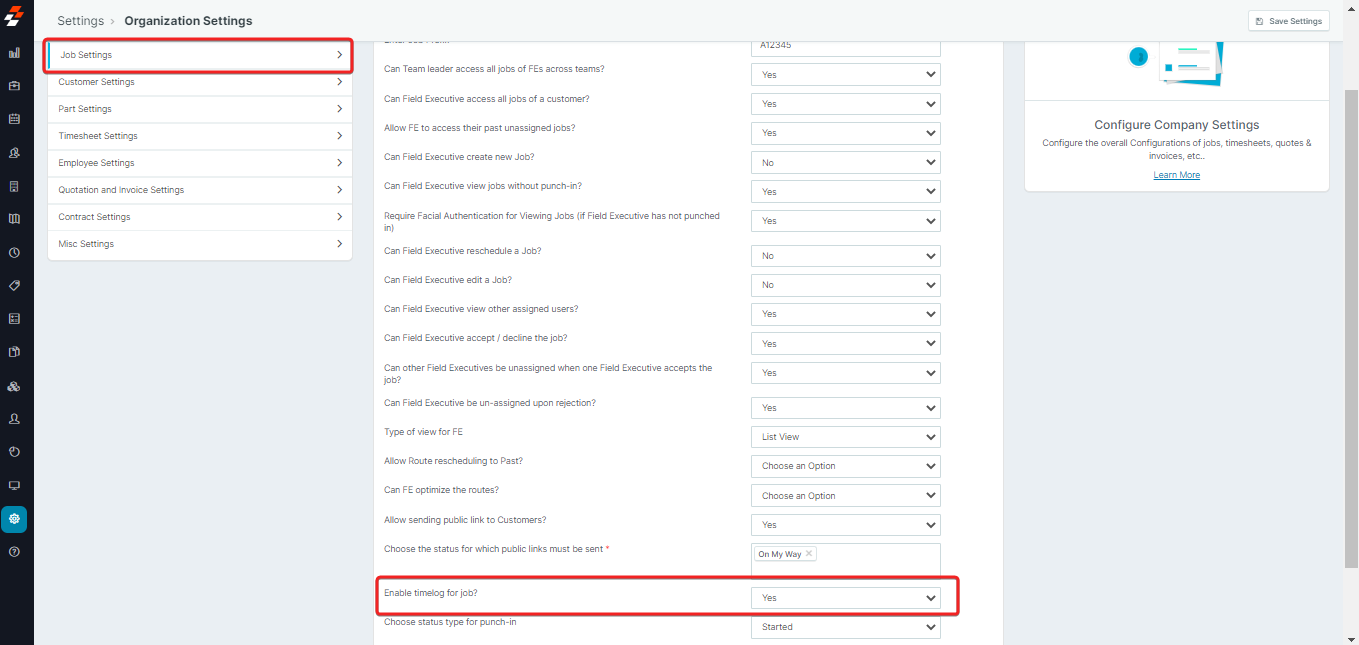1359x645 pixels.
Task: Open the monitor screen icon in sidebar
Action: click(x=14, y=485)
